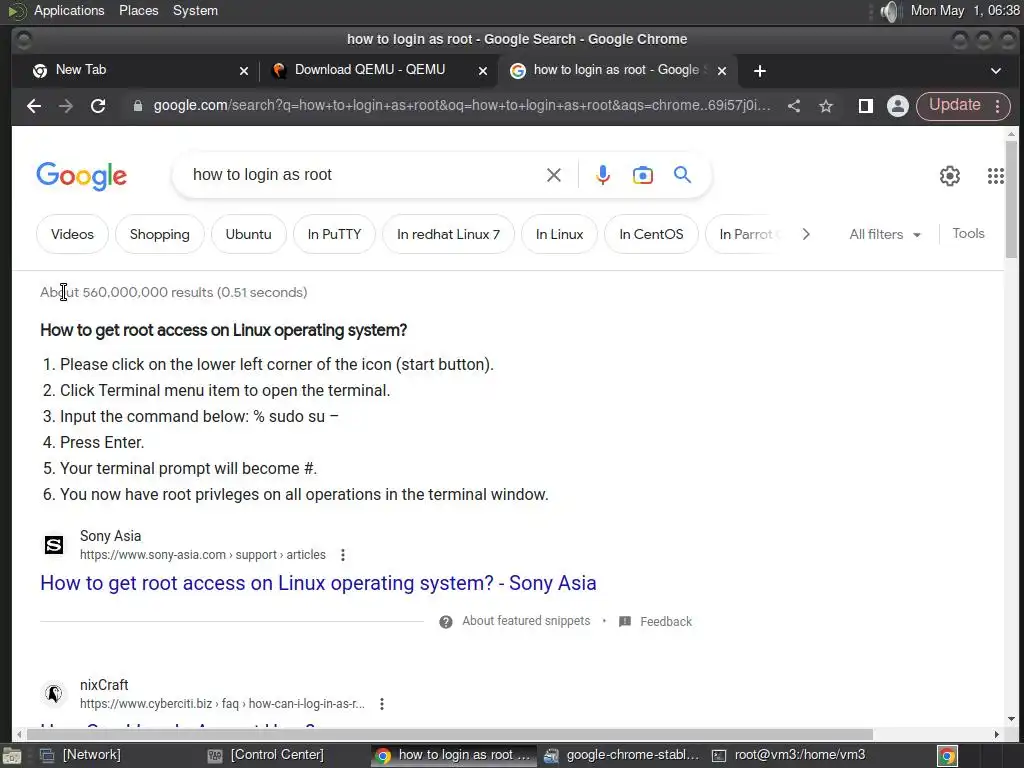Filter results by Shopping
The height and width of the screenshot is (768, 1024).
(159, 234)
